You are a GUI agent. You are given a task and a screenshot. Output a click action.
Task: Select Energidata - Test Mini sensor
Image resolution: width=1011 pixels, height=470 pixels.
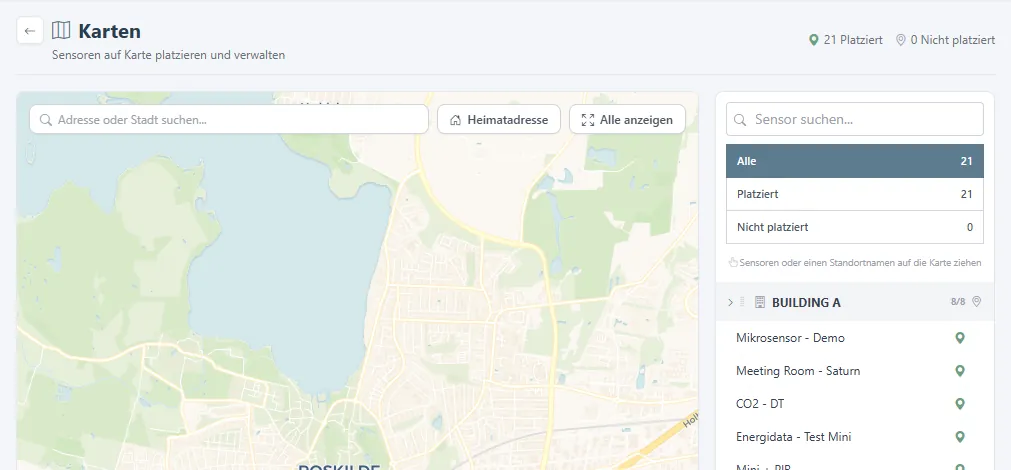[793, 436]
